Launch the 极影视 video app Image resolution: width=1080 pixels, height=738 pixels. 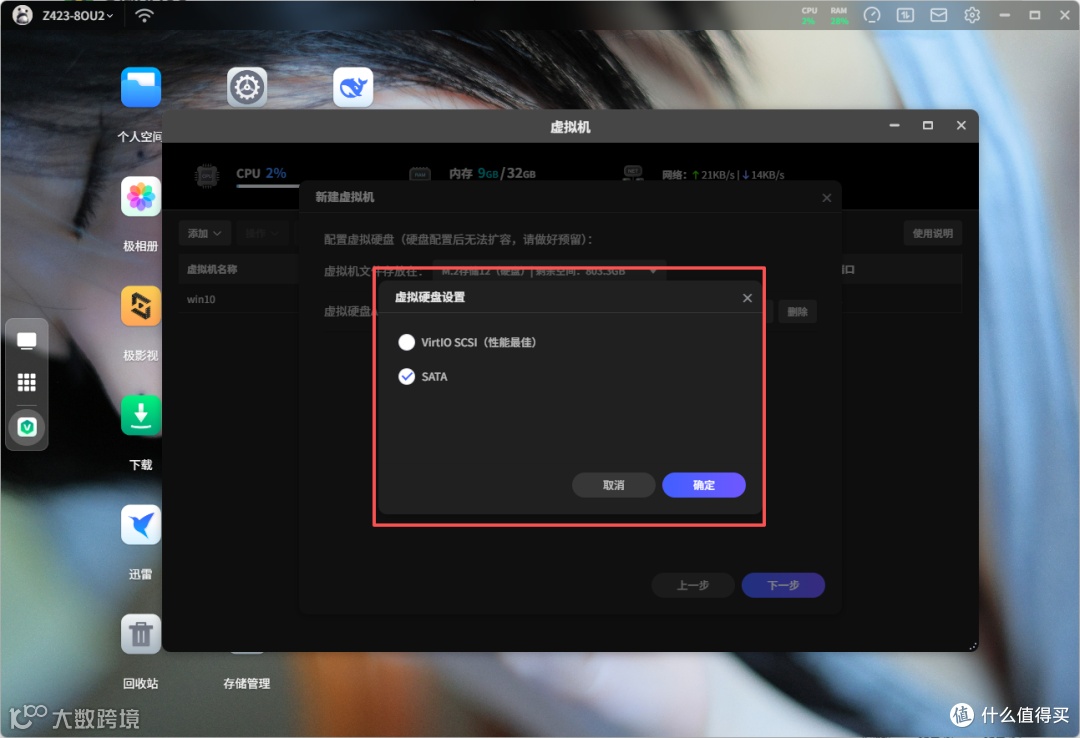click(x=140, y=306)
